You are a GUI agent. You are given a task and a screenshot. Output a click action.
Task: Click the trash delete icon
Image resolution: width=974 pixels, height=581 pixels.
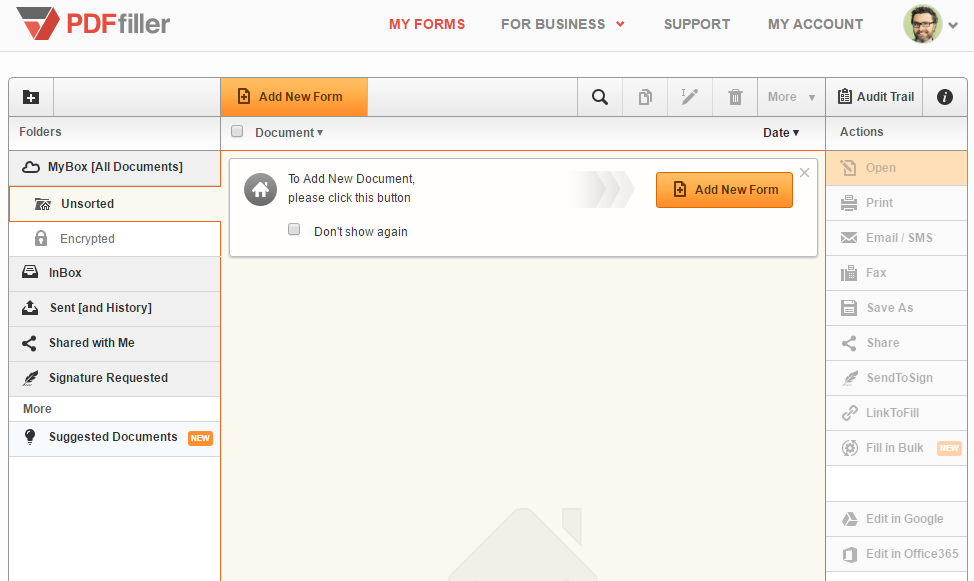pyautogui.click(x=735, y=97)
